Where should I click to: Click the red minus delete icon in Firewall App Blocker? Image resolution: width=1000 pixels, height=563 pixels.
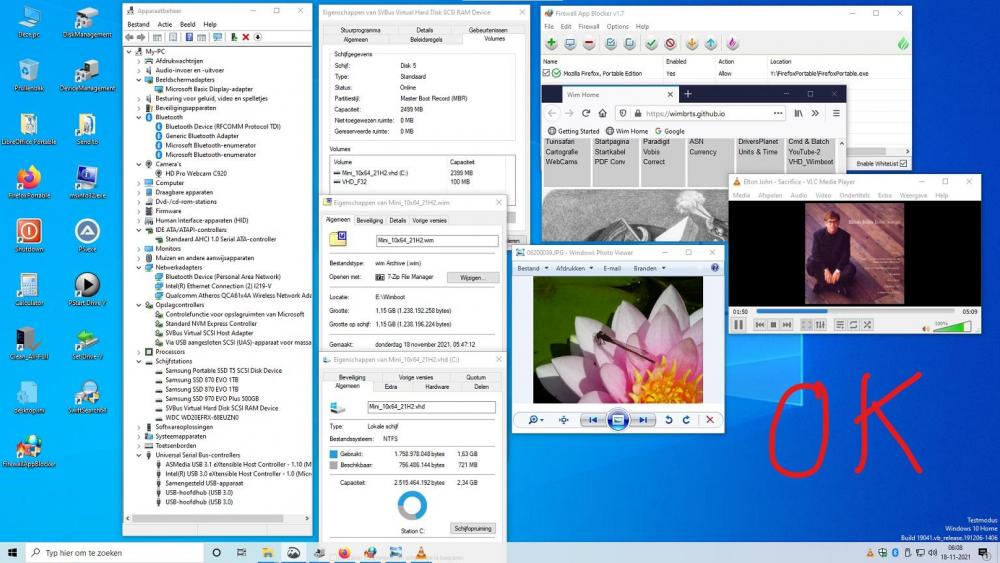589,43
